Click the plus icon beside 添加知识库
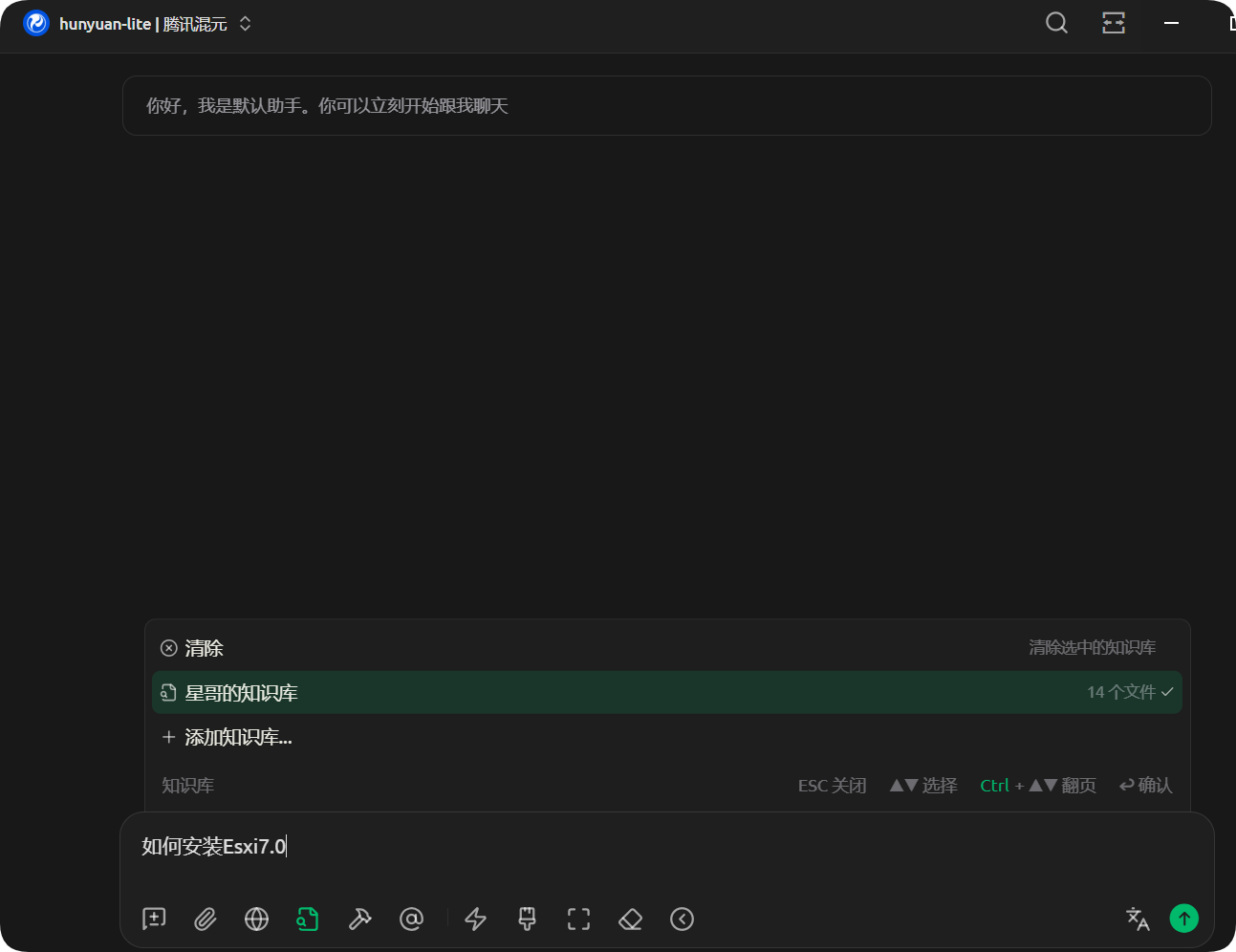The image size is (1236, 952). click(x=168, y=737)
